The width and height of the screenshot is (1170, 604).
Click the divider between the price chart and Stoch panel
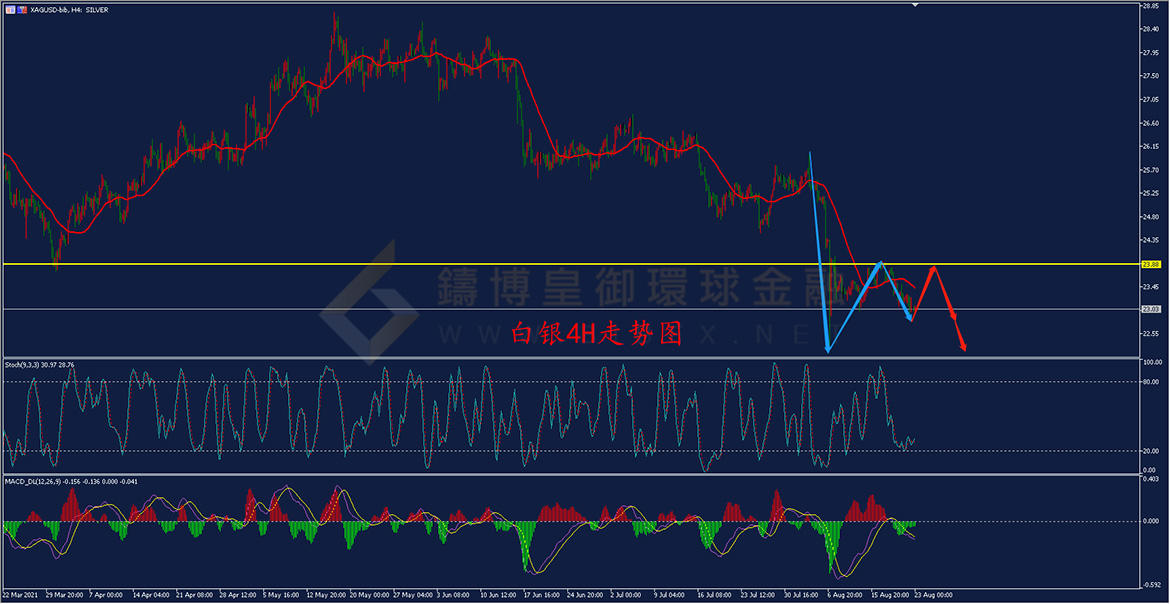click(569, 358)
